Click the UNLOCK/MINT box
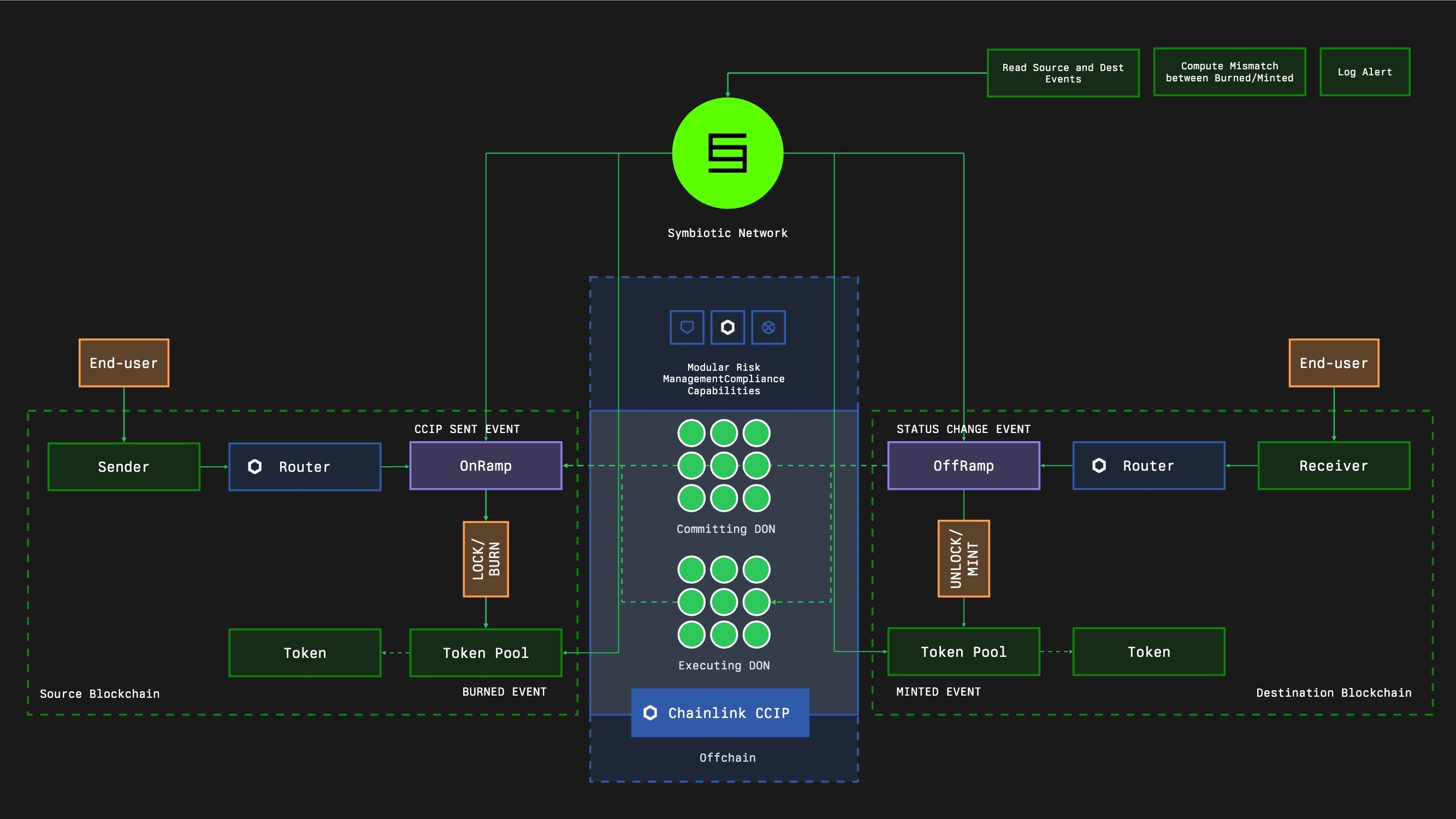 pos(964,559)
